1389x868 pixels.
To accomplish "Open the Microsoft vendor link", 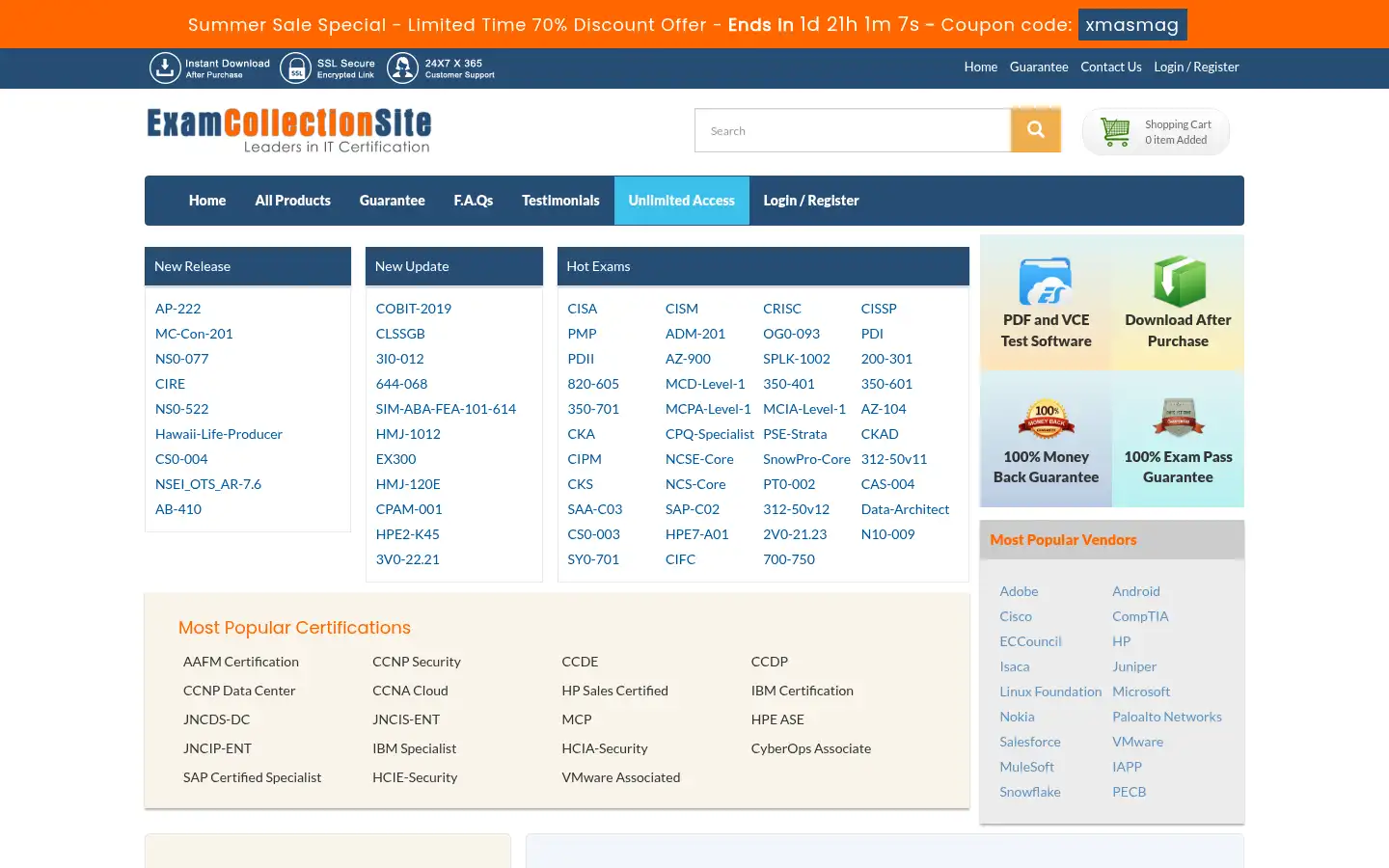I will 1141,692.
